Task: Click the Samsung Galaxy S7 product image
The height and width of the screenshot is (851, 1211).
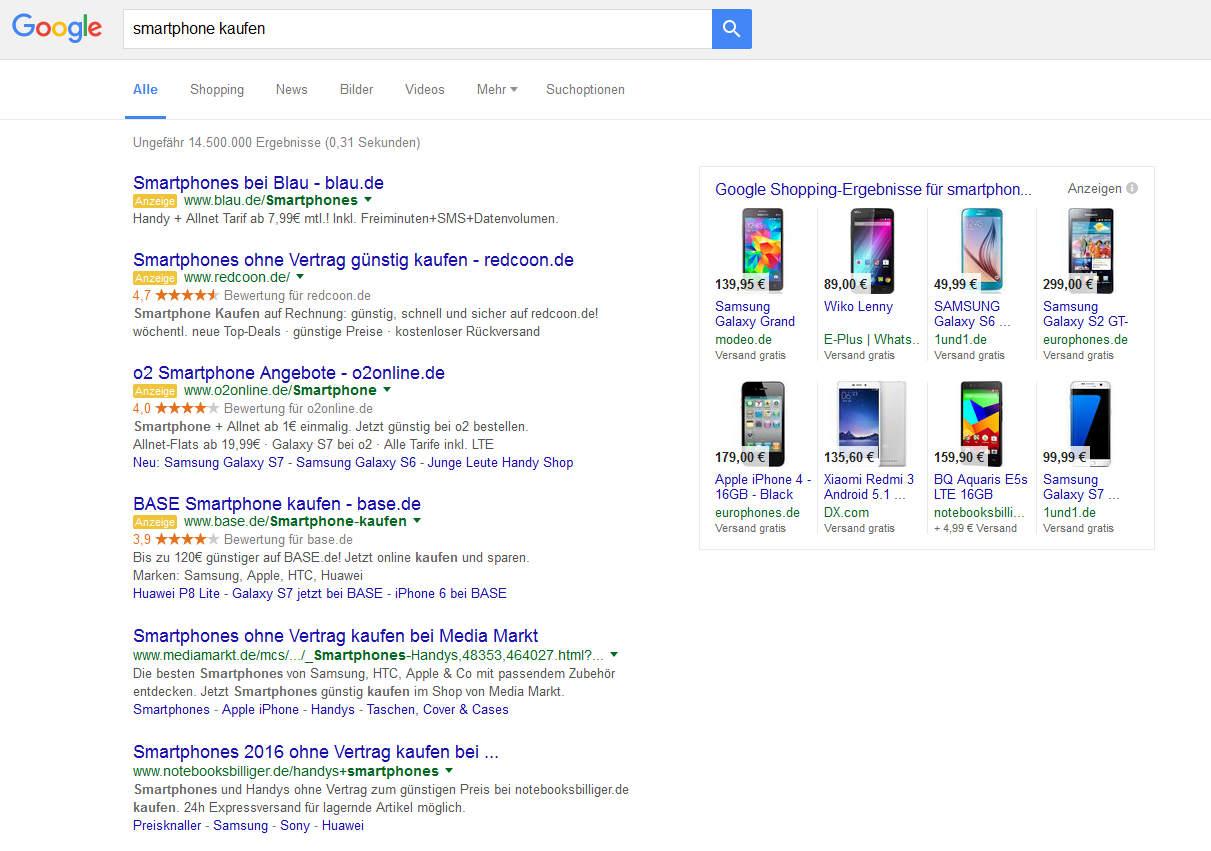Action: (x=1091, y=424)
